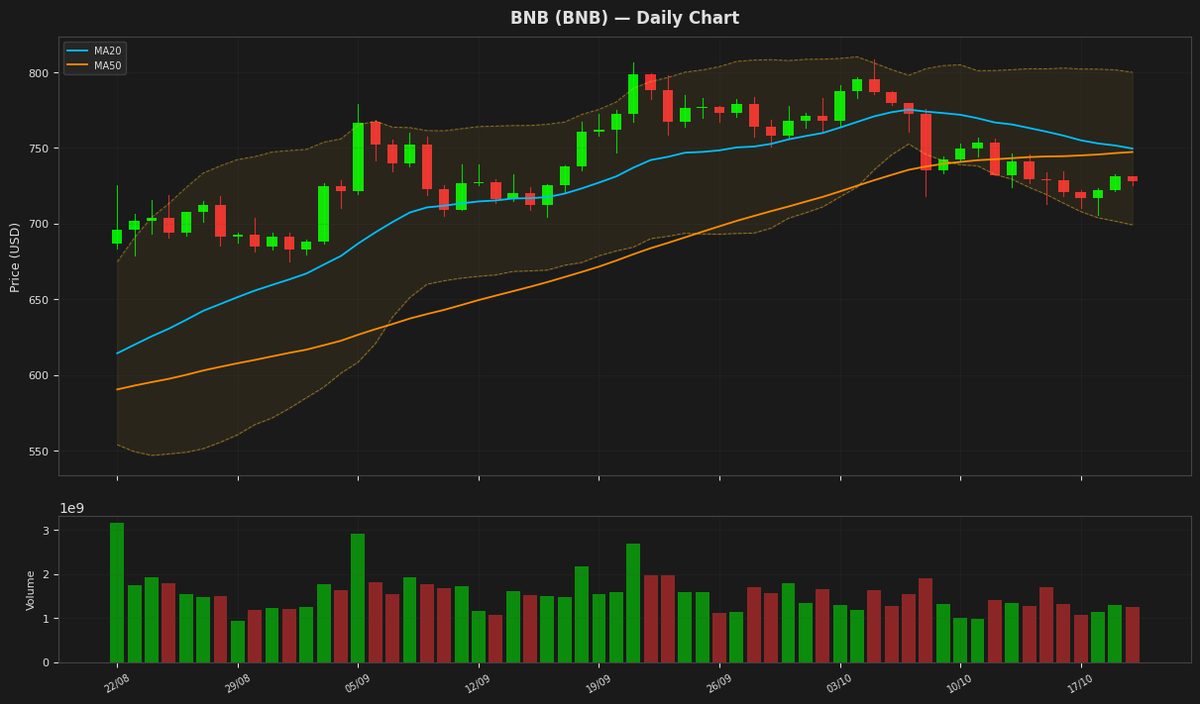This screenshot has width=1200, height=704.
Task: Select the MA20 legend label
Action: pyautogui.click(x=107, y=51)
